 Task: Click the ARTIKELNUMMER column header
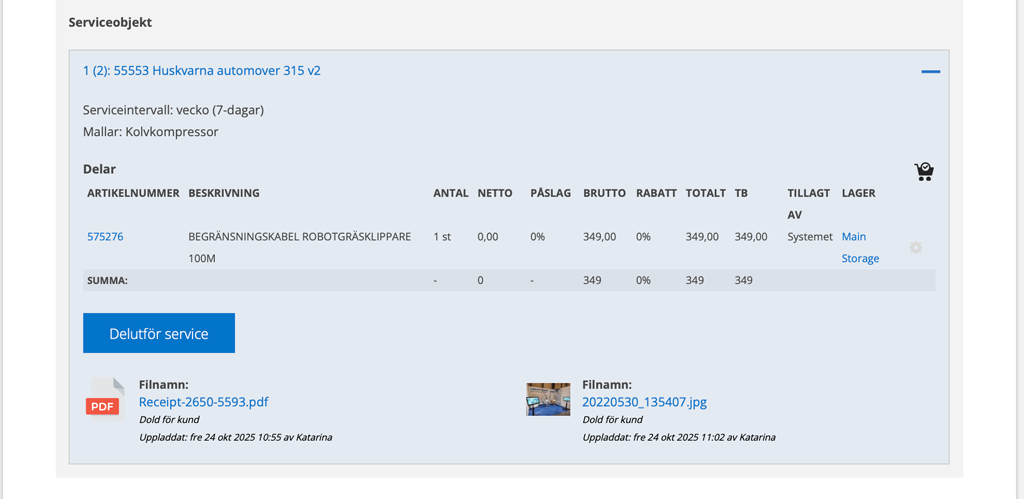click(133, 193)
